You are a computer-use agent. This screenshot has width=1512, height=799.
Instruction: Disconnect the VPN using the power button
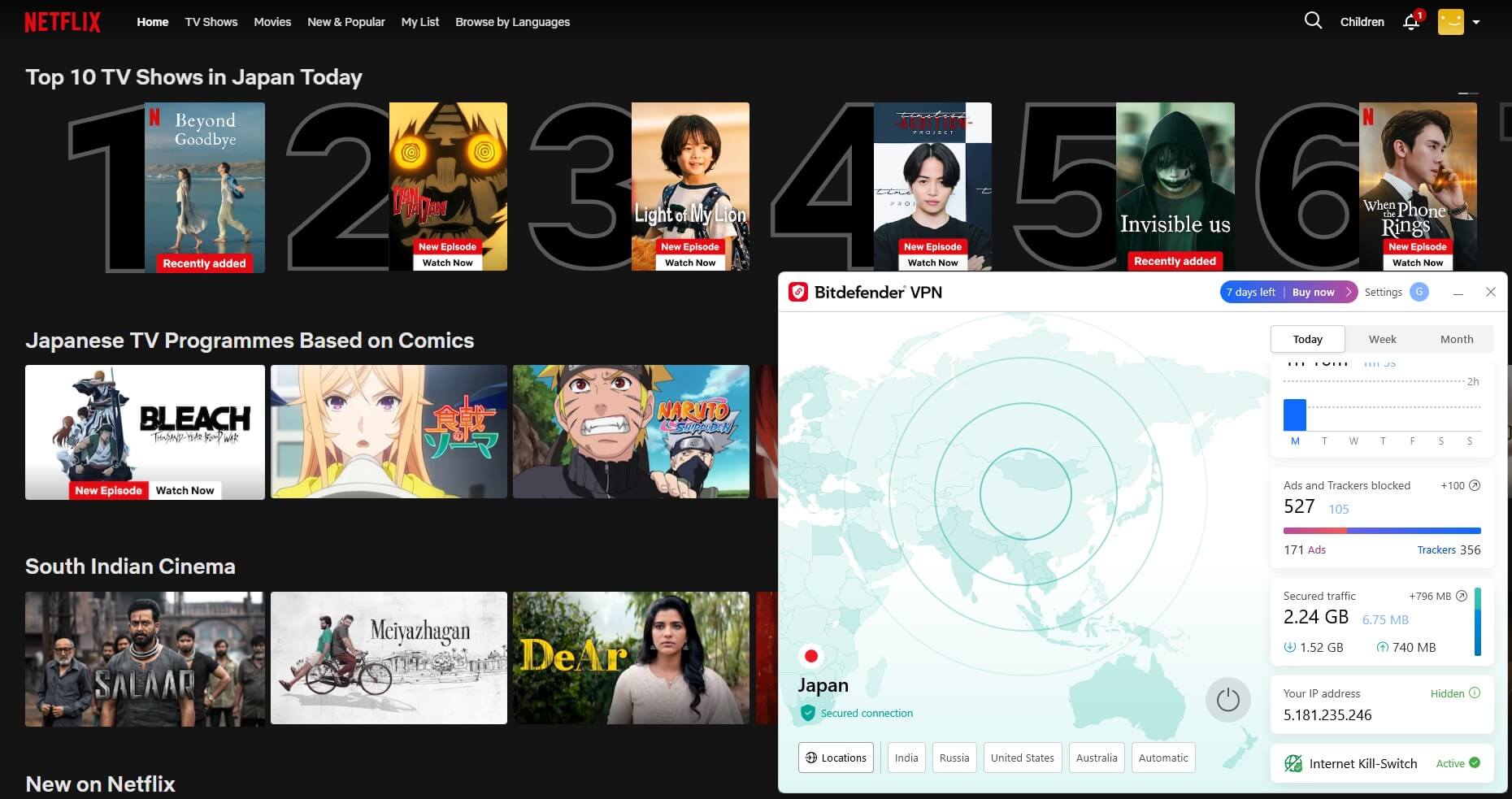[x=1228, y=699]
